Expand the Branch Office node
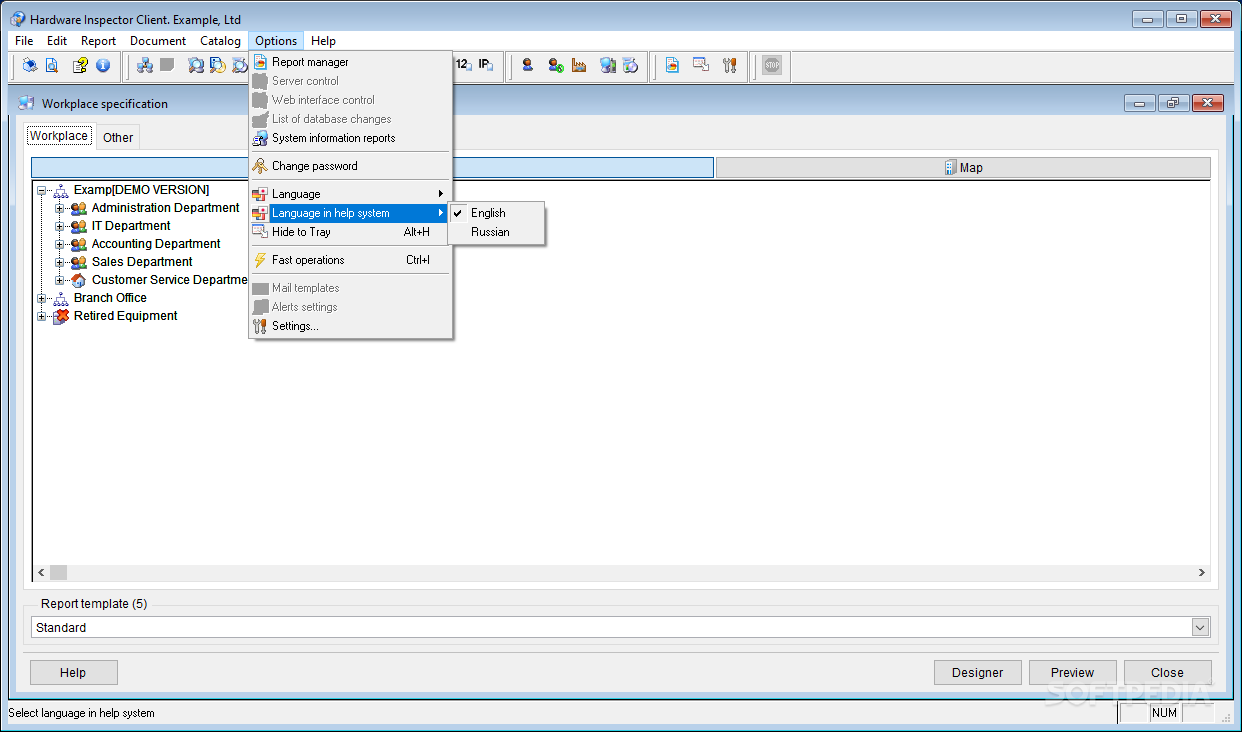 click(x=42, y=298)
